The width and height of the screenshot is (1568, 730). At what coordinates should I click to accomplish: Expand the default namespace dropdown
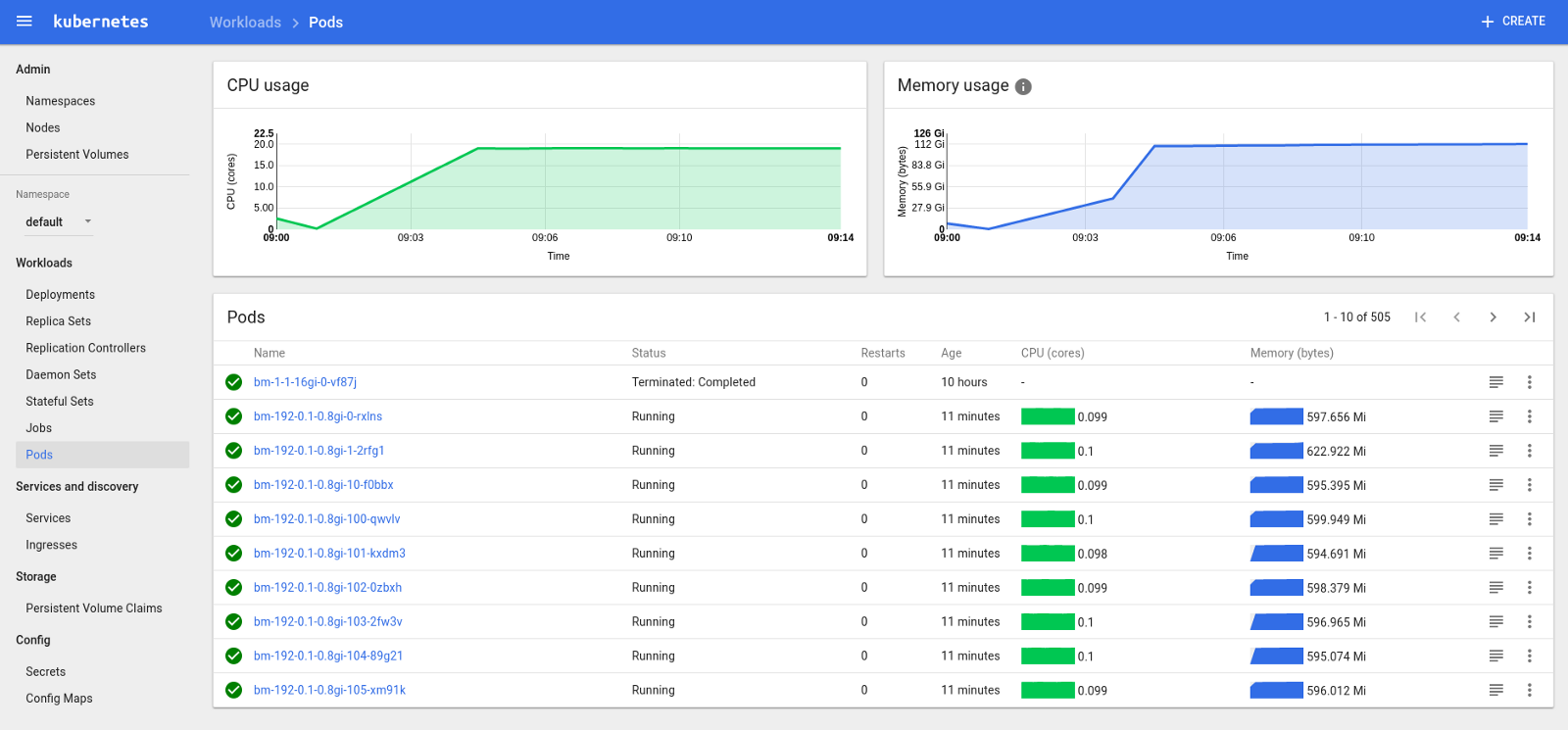tap(59, 222)
